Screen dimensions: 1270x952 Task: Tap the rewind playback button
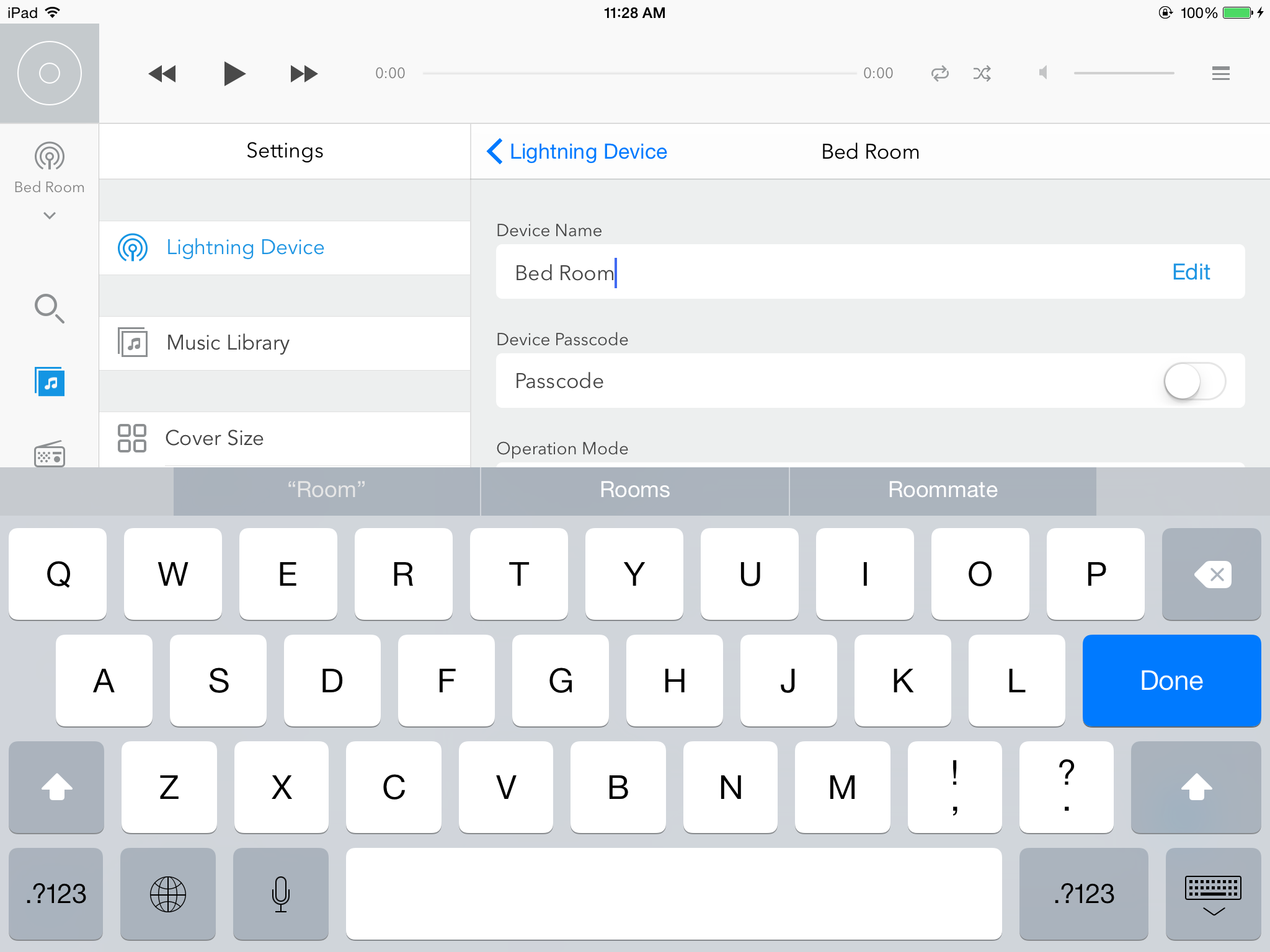point(162,74)
